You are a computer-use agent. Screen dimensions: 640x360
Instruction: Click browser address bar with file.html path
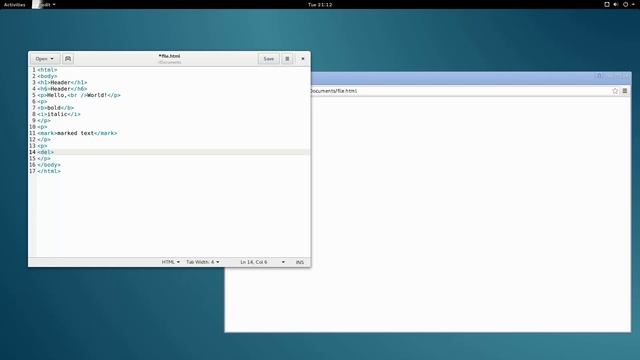click(x=459, y=91)
